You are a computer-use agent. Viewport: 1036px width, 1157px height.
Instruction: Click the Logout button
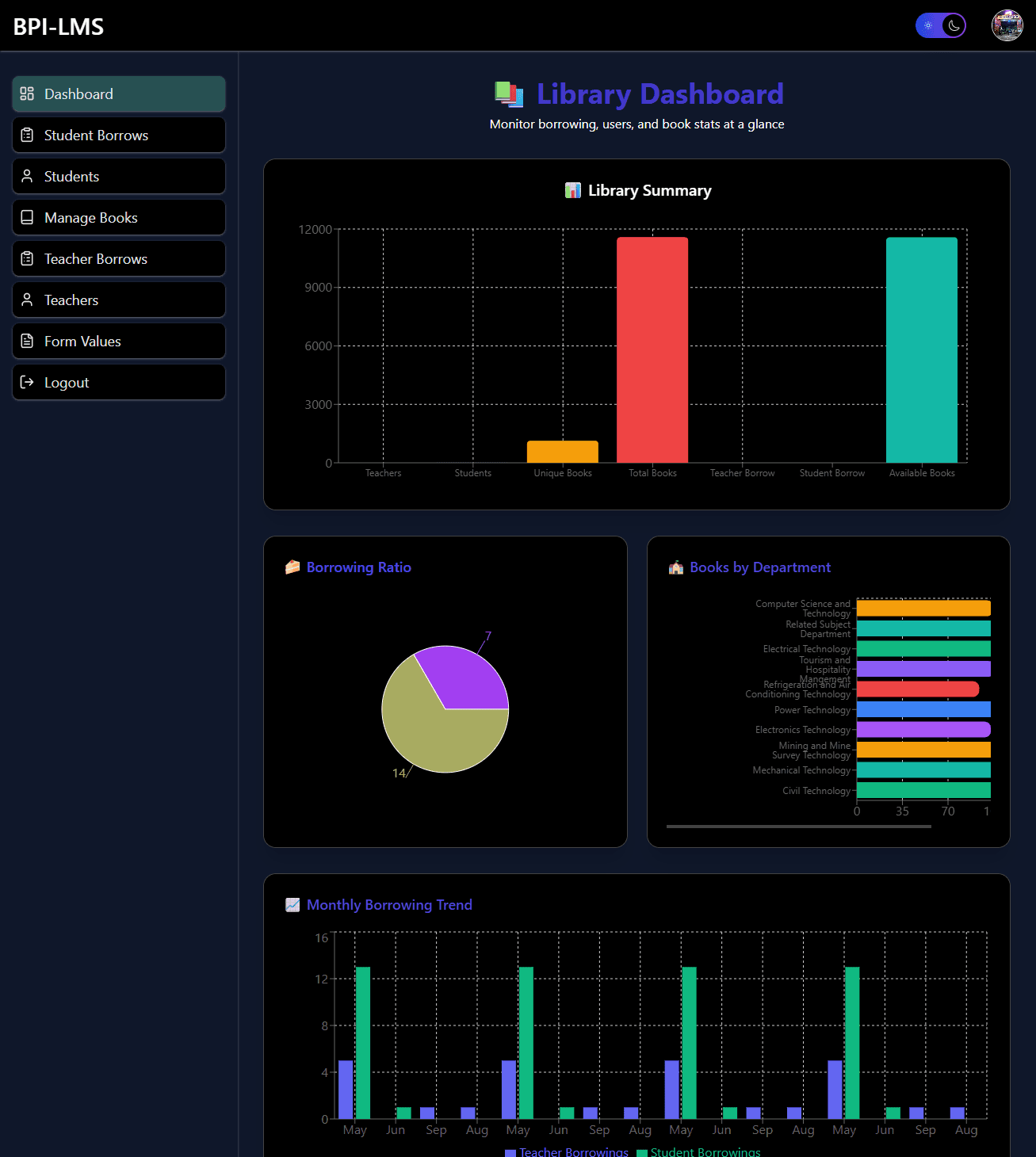tap(118, 382)
